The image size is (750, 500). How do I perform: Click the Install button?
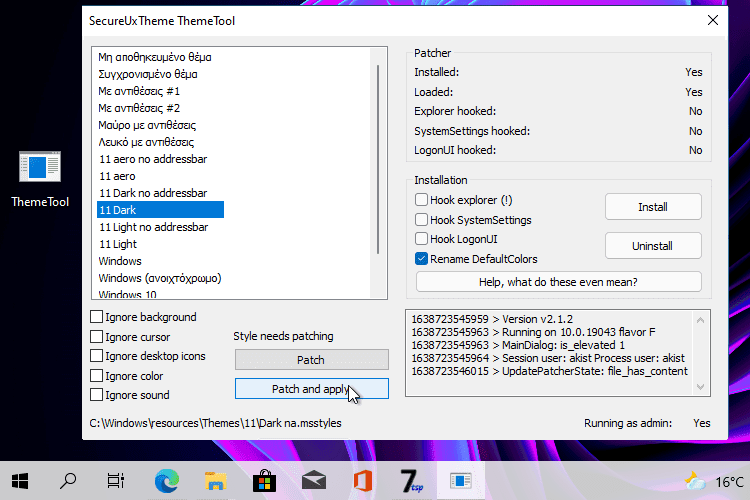[653, 207]
